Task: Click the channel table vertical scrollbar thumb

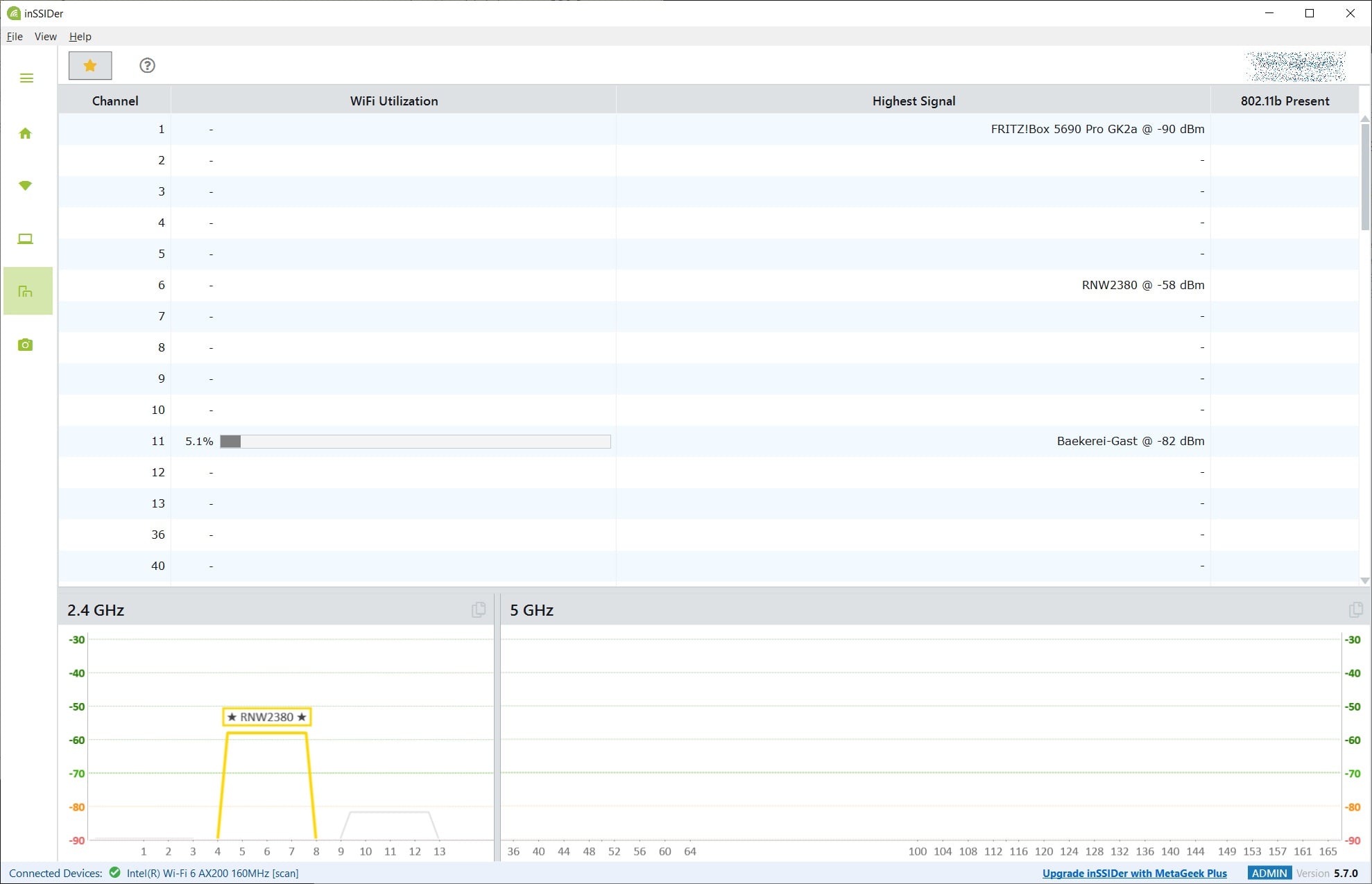Action: 1365,177
